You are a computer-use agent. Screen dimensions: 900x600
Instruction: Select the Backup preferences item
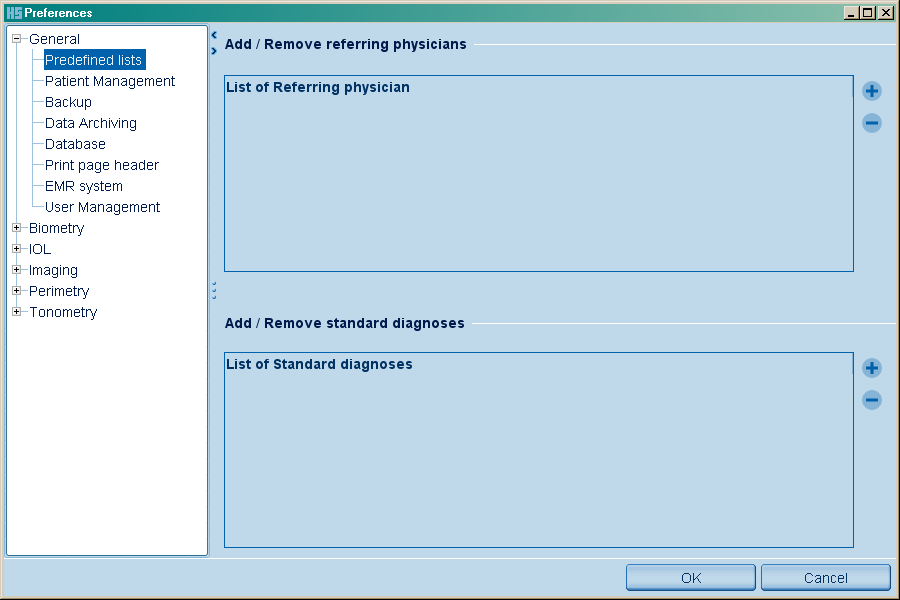click(x=68, y=102)
